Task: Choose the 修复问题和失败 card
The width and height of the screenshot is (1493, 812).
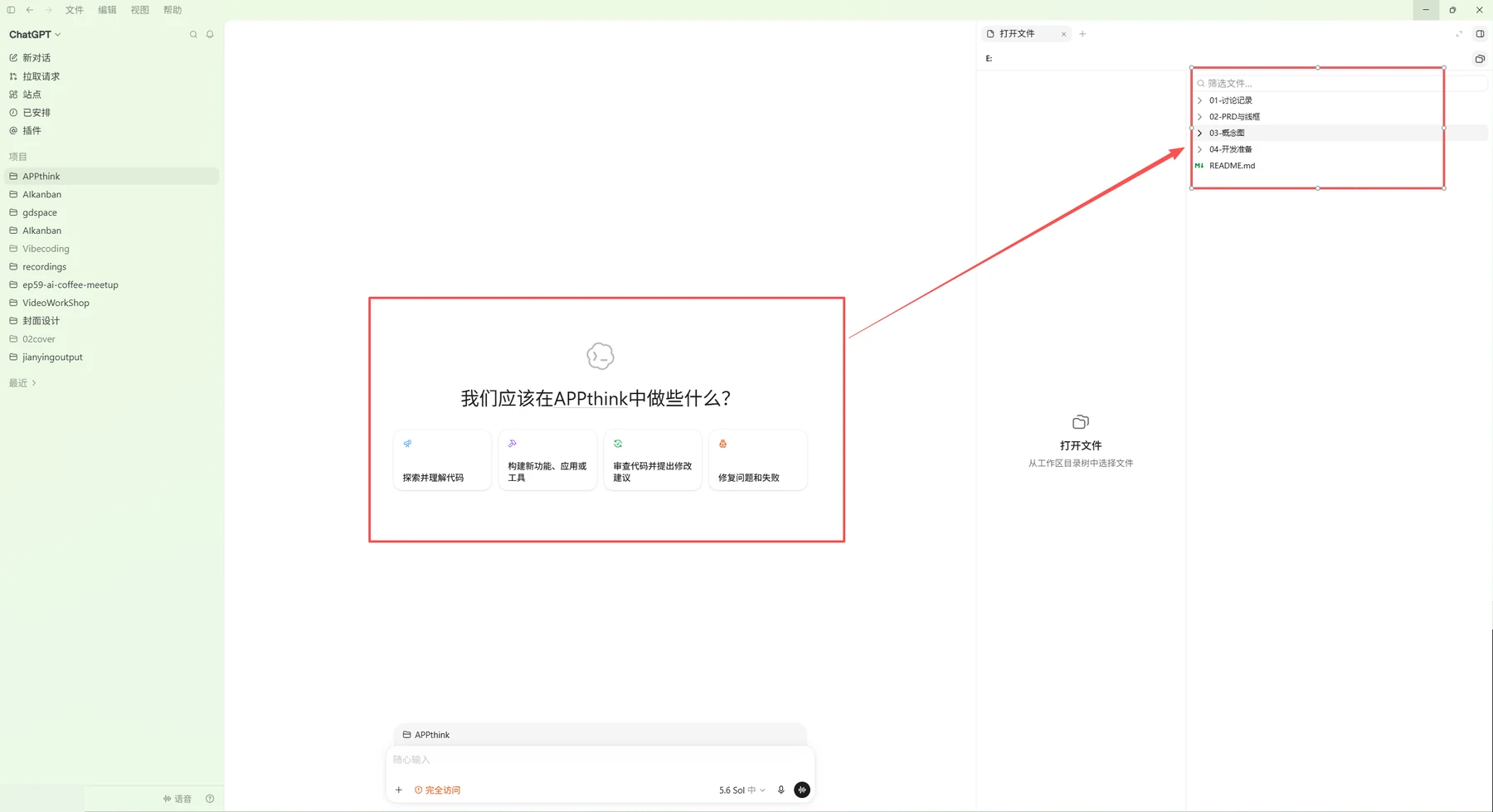Action: pyautogui.click(x=758, y=460)
